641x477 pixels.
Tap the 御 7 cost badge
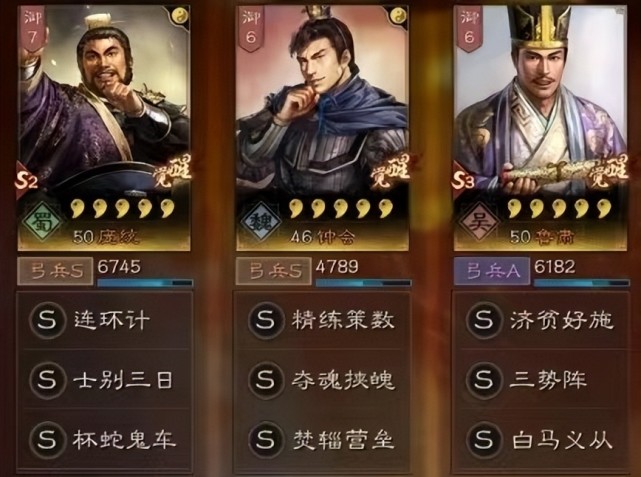[32, 29]
